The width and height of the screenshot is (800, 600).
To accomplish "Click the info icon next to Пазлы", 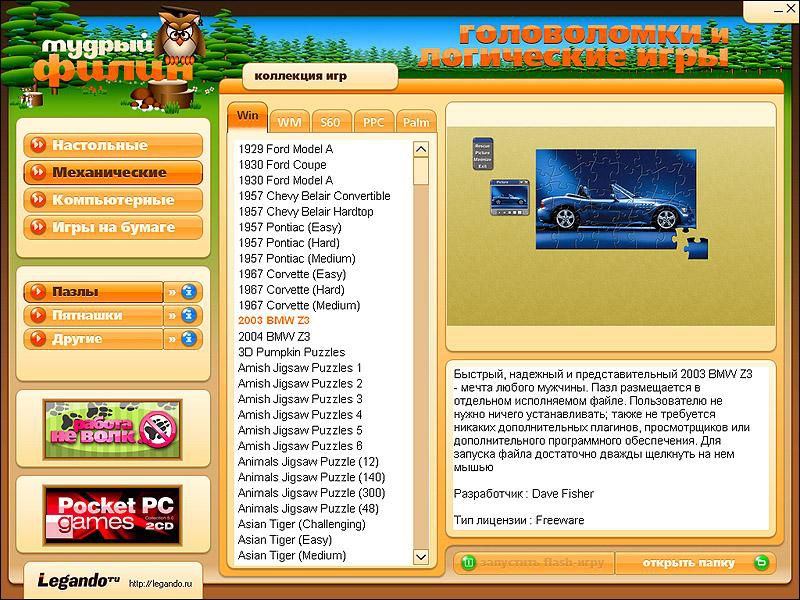I will (189, 292).
